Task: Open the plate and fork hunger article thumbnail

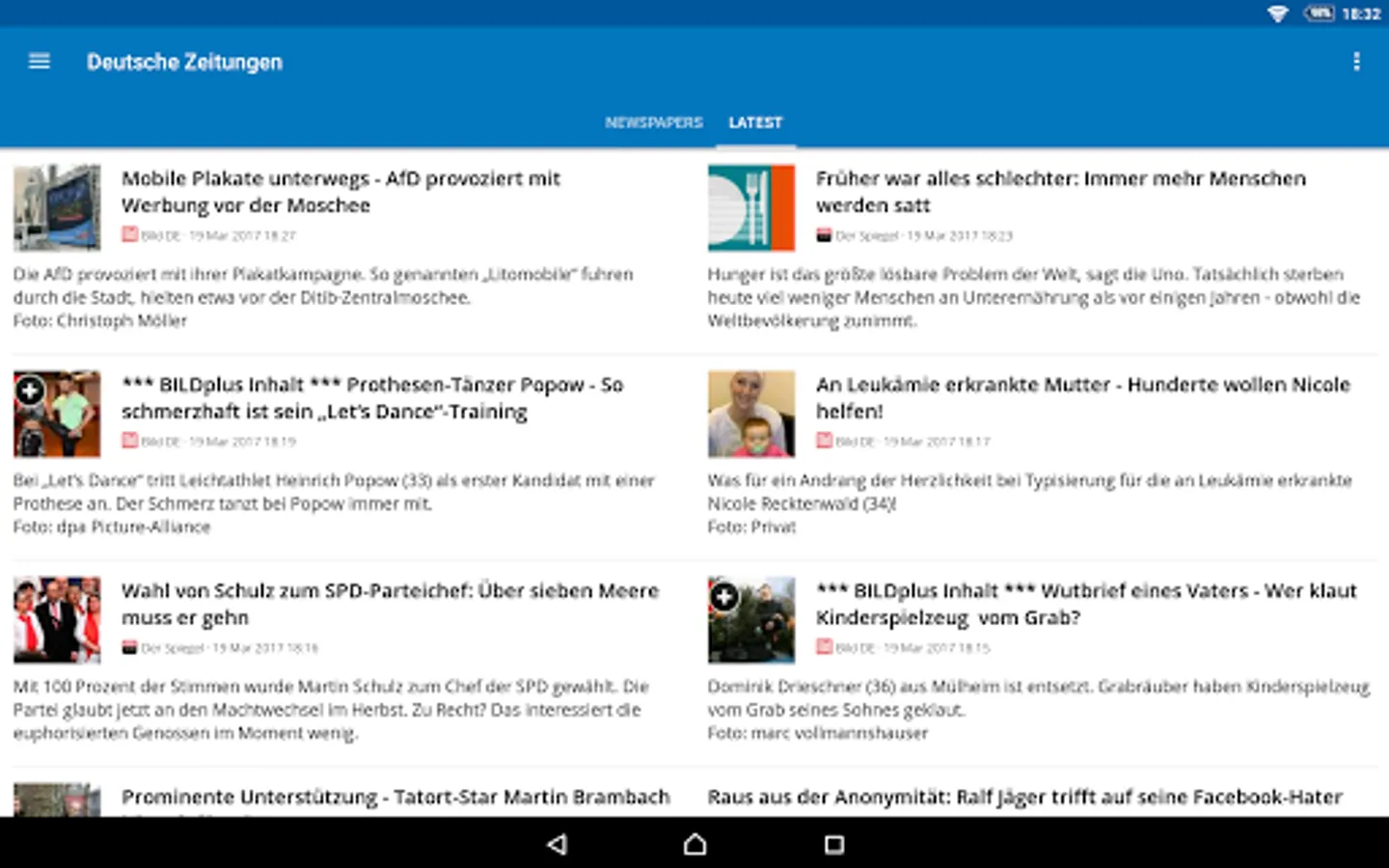Action: pyautogui.click(x=751, y=208)
